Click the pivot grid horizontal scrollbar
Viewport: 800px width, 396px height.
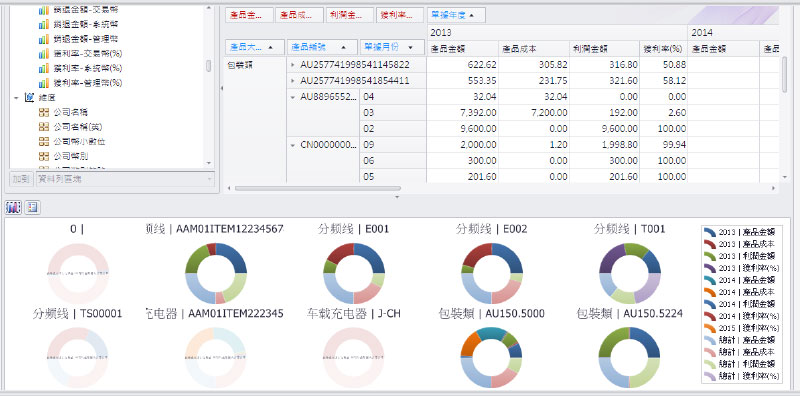point(317,188)
